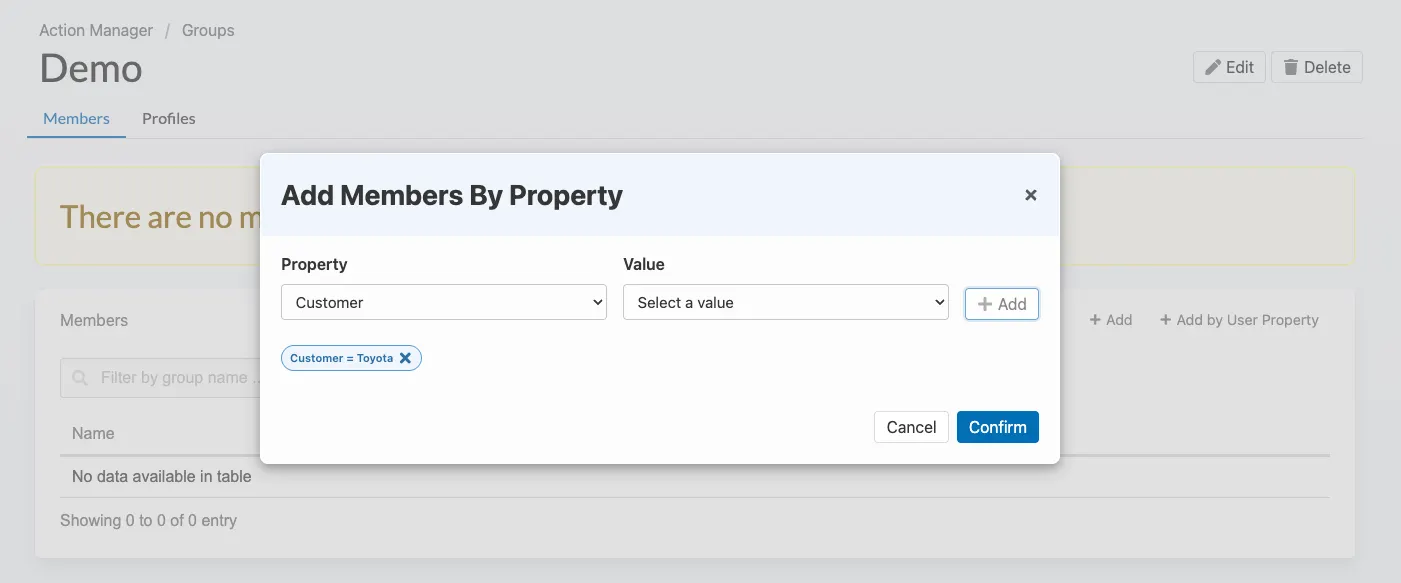Open Action Manager breadcrumb link
This screenshot has width=1401, height=583.
[x=96, y=30]
